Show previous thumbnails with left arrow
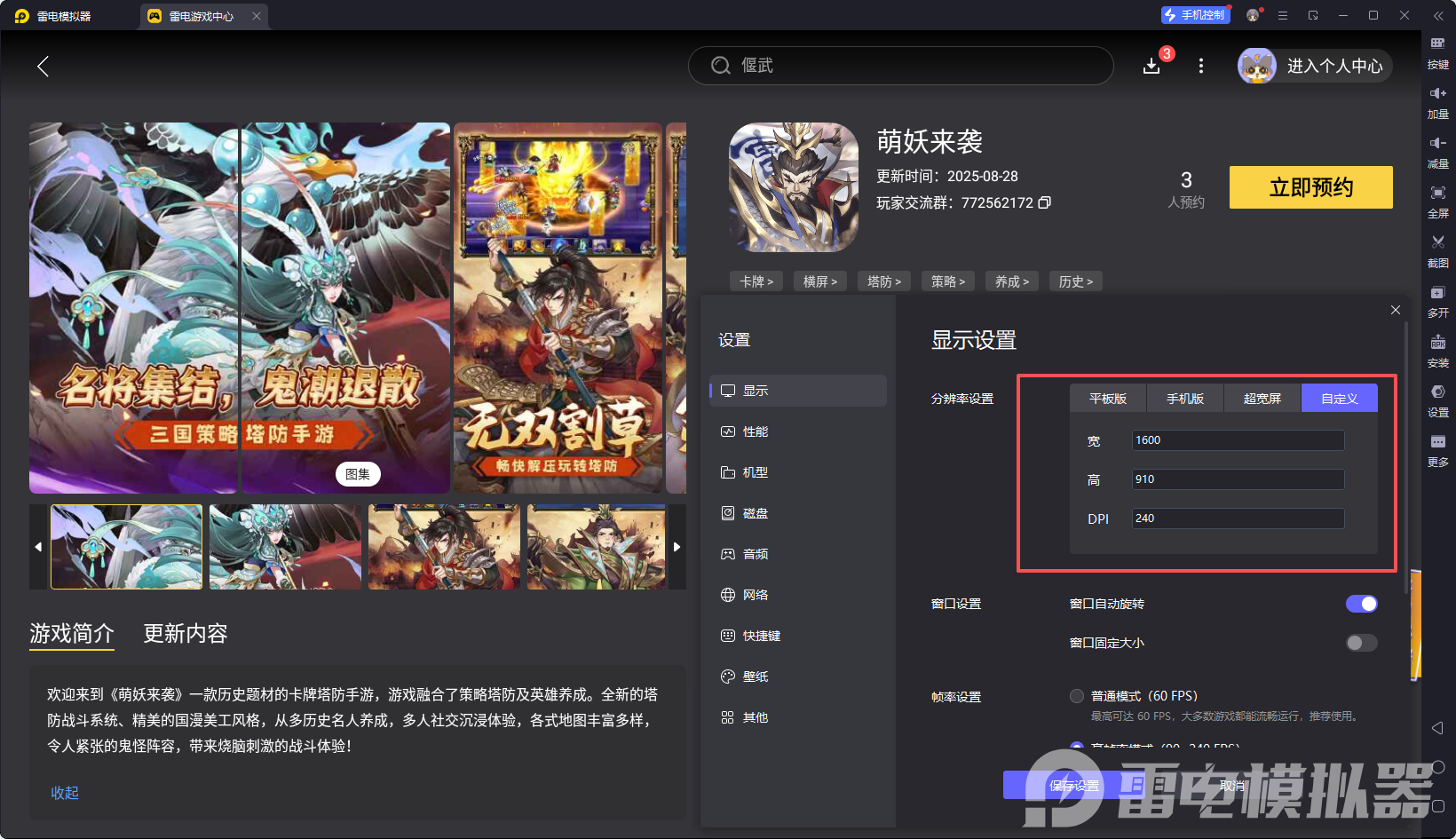The height and width of the screenshot is (839, 1456). [38, 547]
